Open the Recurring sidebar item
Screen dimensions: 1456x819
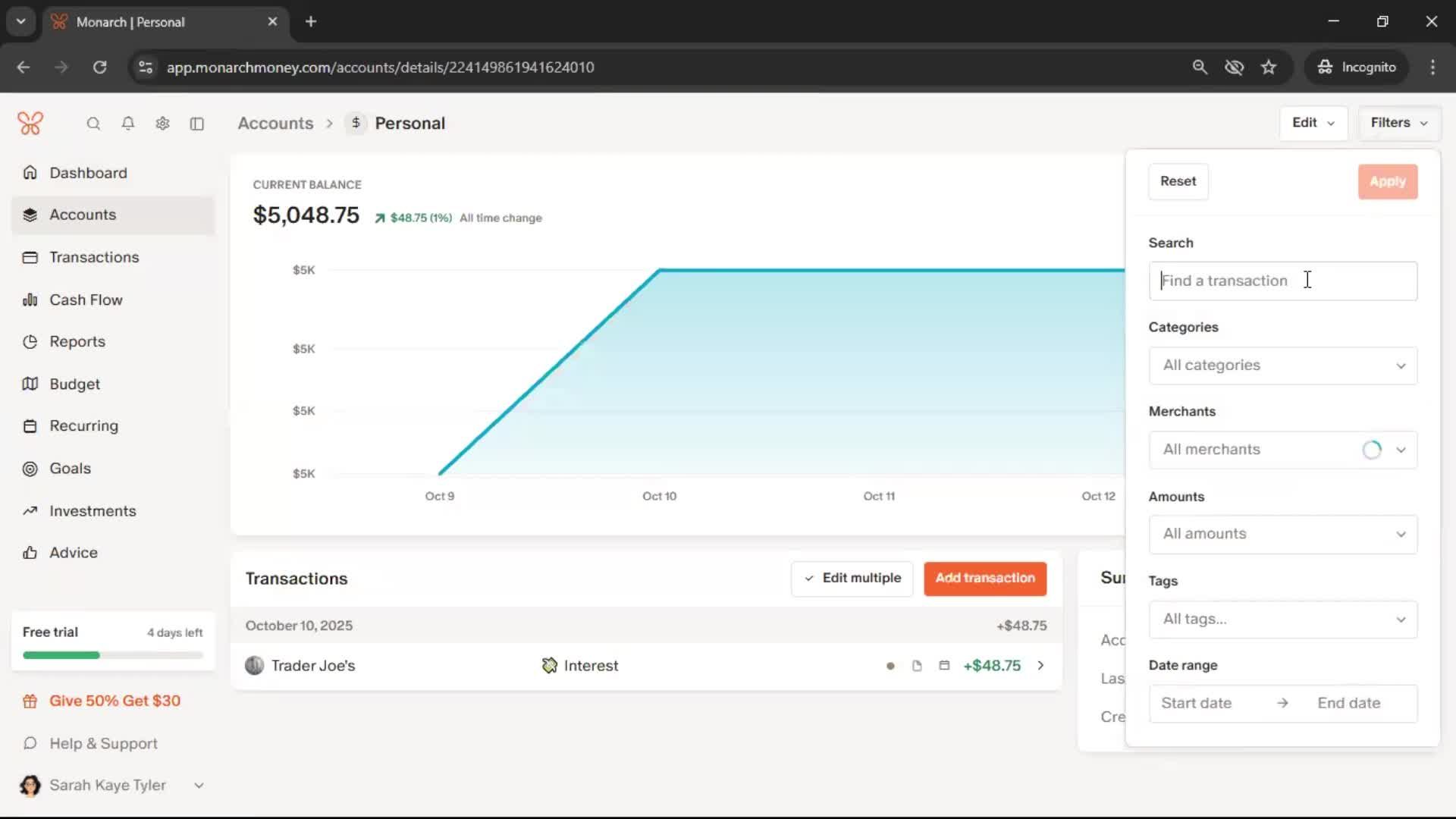(x=83, y=426)
